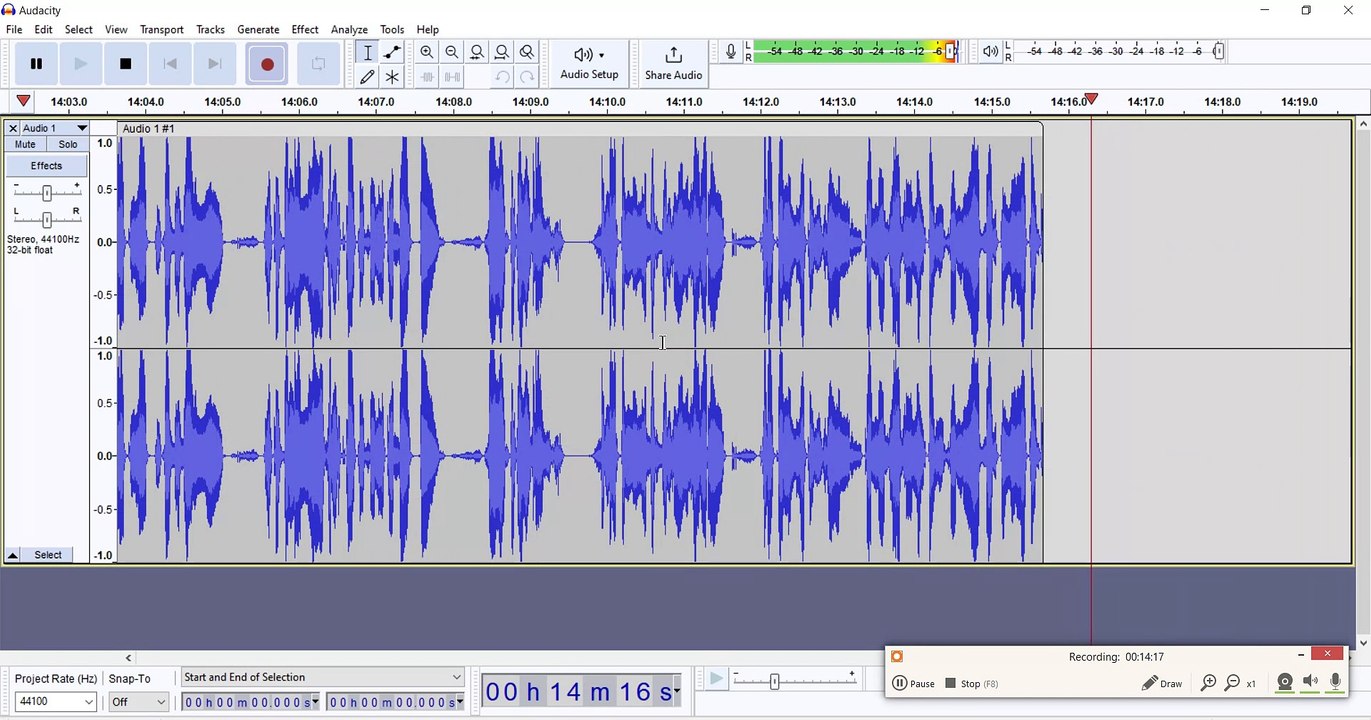Viewport: 1371px width, 720px height.
Task: Click the Redo arrow icon
Action: pos(527,77)
